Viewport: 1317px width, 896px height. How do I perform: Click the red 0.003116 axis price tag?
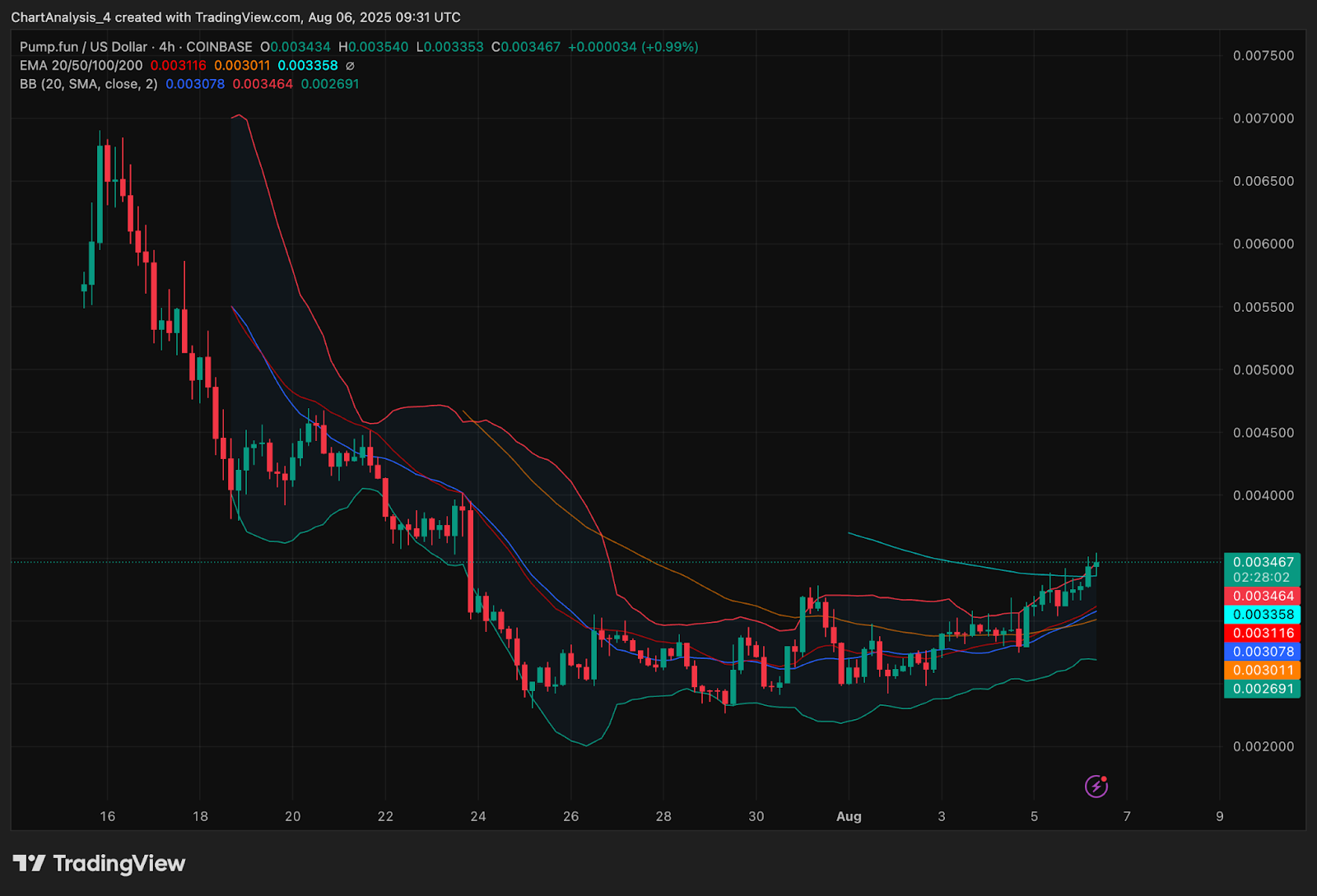point(1262,634)
